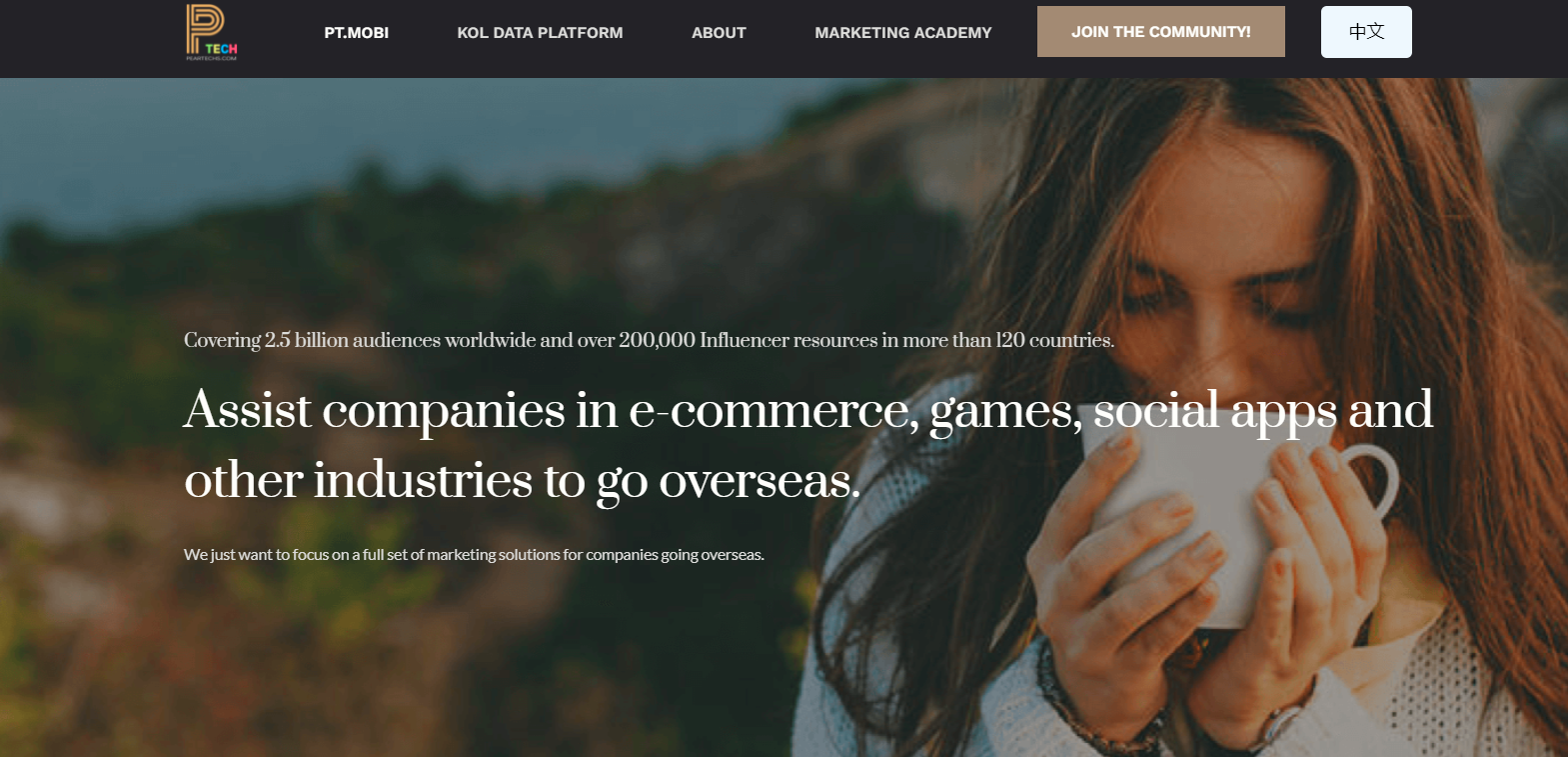Click the JOIN THE COMMUNITY! button
The width and height of the screenshot is (1568, 757).
coord(1161,31)
